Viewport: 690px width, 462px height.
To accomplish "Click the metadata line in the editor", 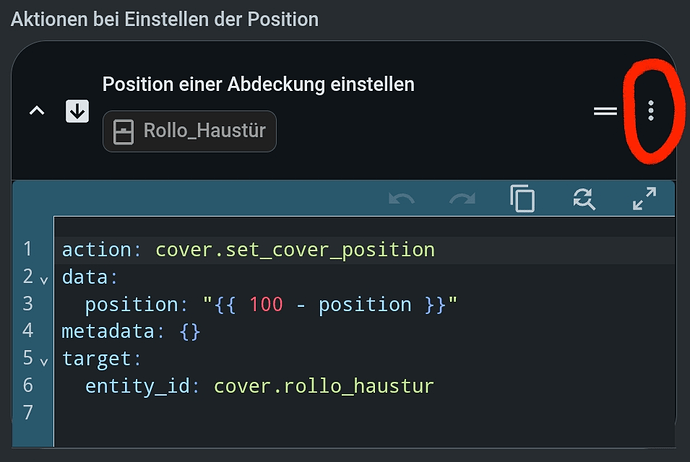I will [x=131, y=331].
